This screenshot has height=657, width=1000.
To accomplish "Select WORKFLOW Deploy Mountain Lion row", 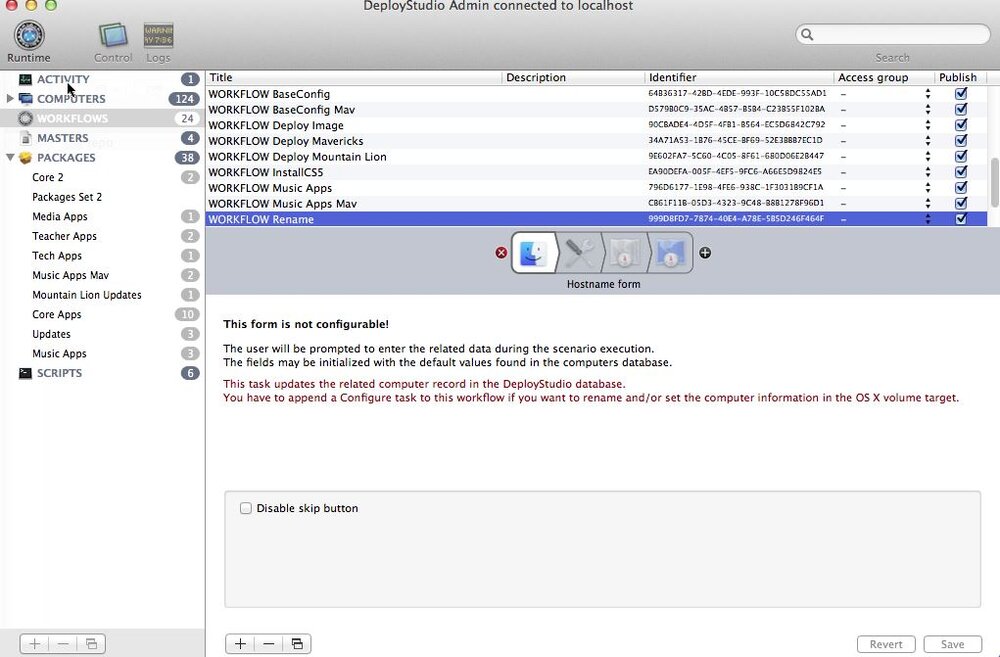I will pos(596,156).
